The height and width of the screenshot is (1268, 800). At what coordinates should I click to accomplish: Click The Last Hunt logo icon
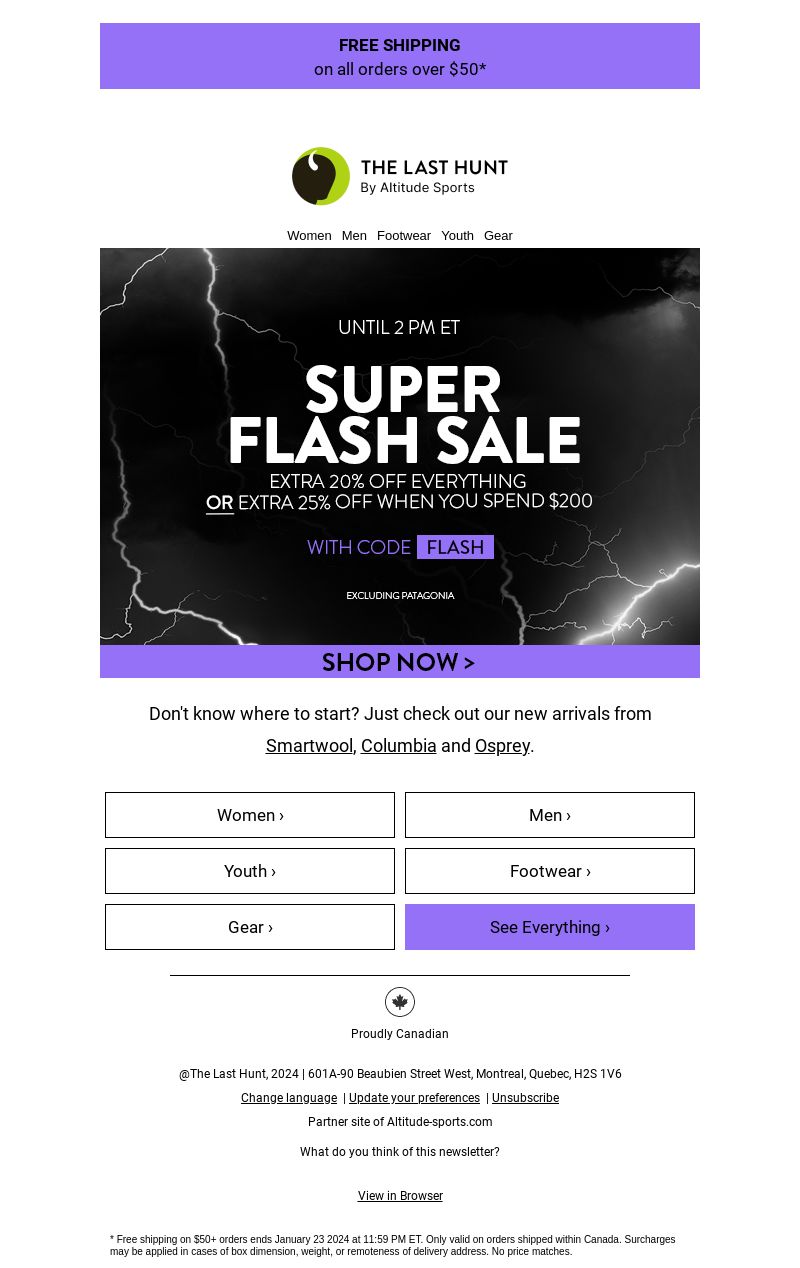(x=321, y=176)
